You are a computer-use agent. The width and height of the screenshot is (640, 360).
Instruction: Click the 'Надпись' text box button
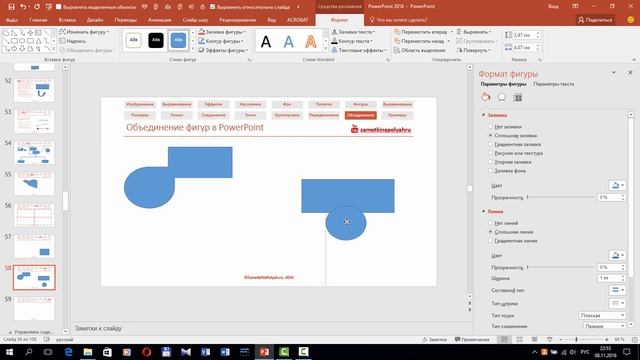(73, 41)
